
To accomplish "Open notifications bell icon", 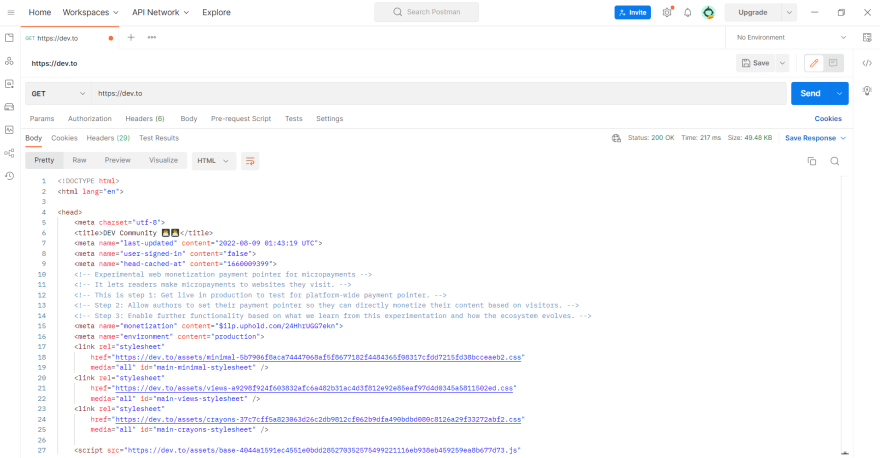I will point(688,12).
